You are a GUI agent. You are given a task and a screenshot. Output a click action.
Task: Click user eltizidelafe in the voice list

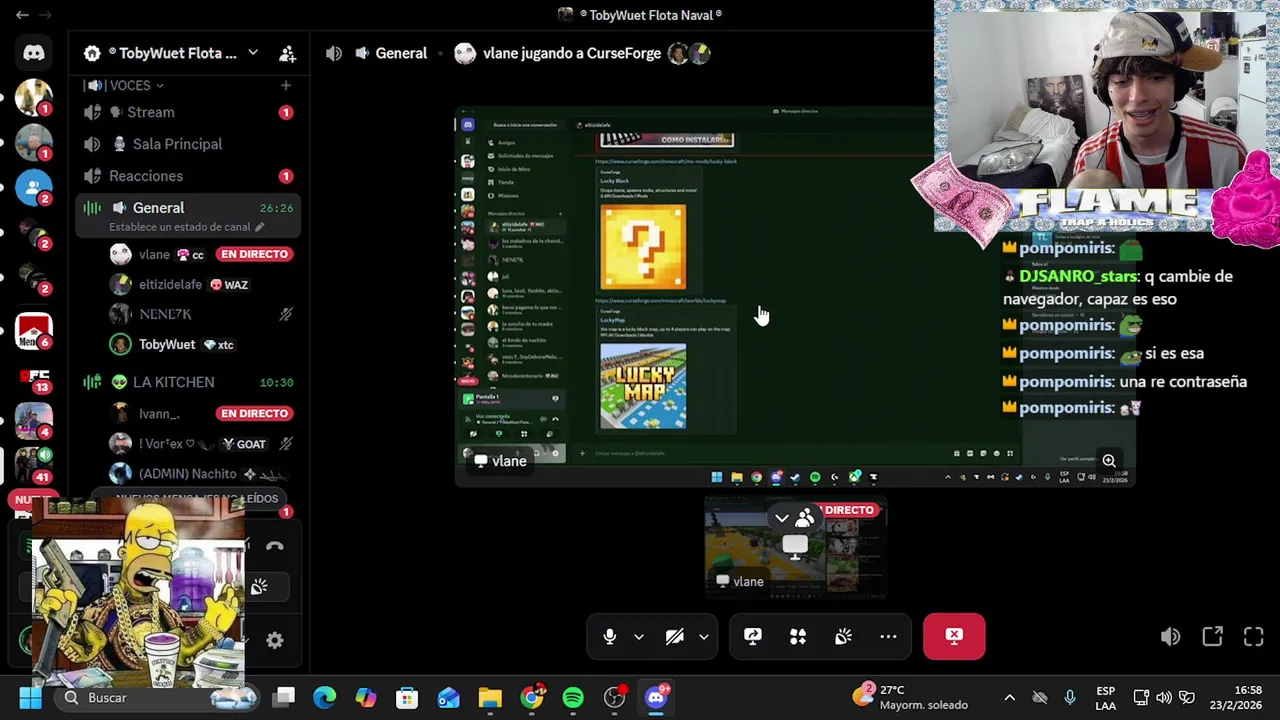170,284
